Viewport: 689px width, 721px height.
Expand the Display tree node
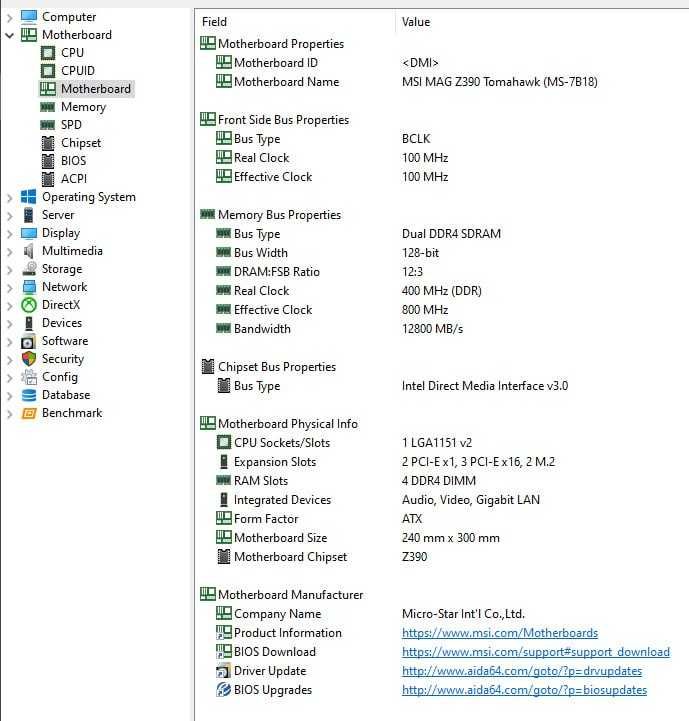pyautogui.click(x=9, y=234)
